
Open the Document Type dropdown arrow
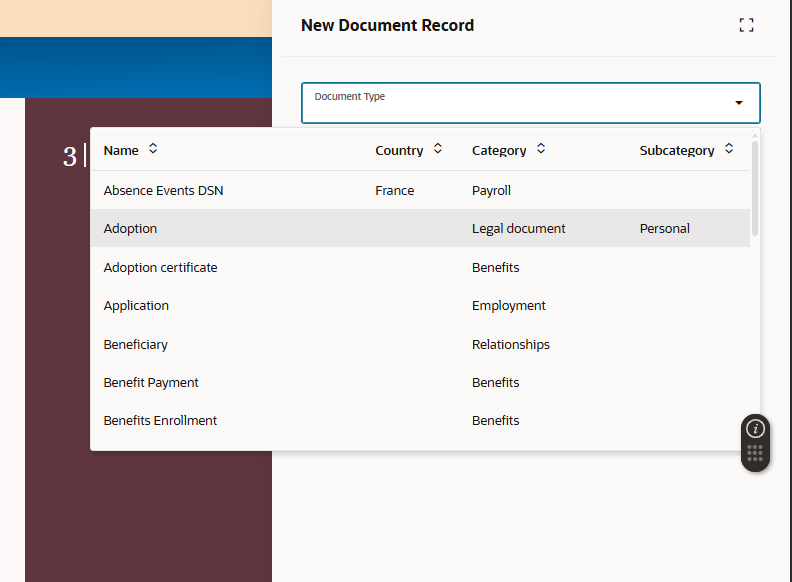click(x=738, y=103)
